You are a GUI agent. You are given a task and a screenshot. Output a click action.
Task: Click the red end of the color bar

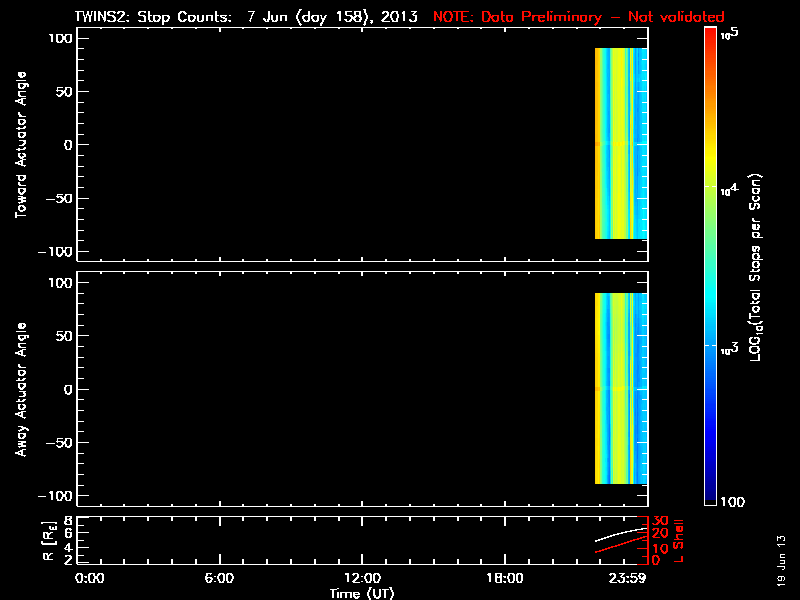(x=710, y=40)
